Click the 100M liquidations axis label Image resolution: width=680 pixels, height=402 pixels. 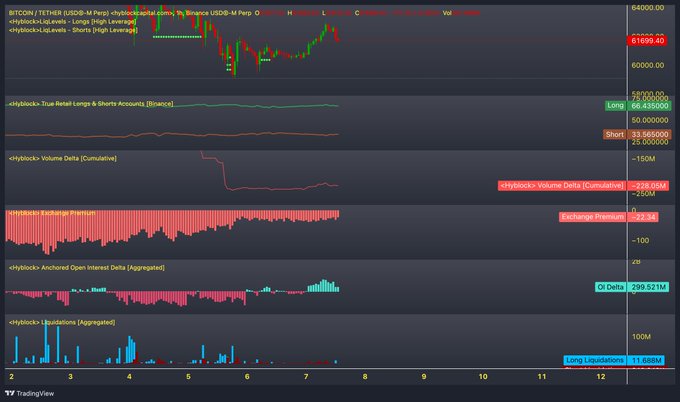click(641, 337)
